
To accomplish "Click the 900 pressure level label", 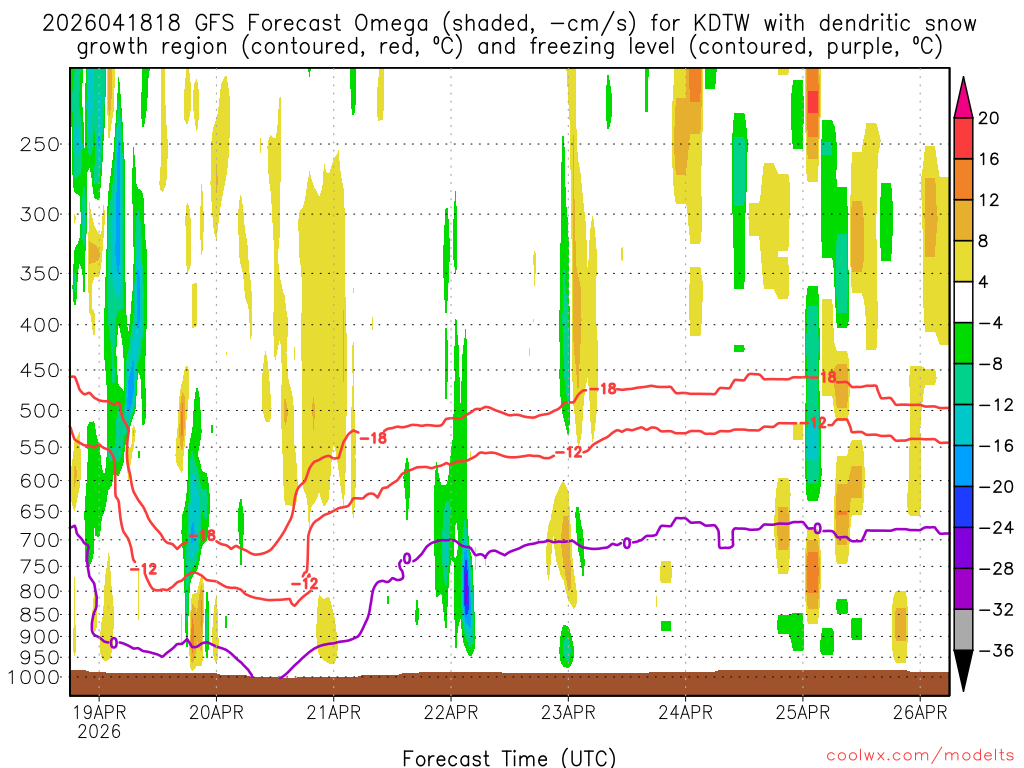I will 40,636.
